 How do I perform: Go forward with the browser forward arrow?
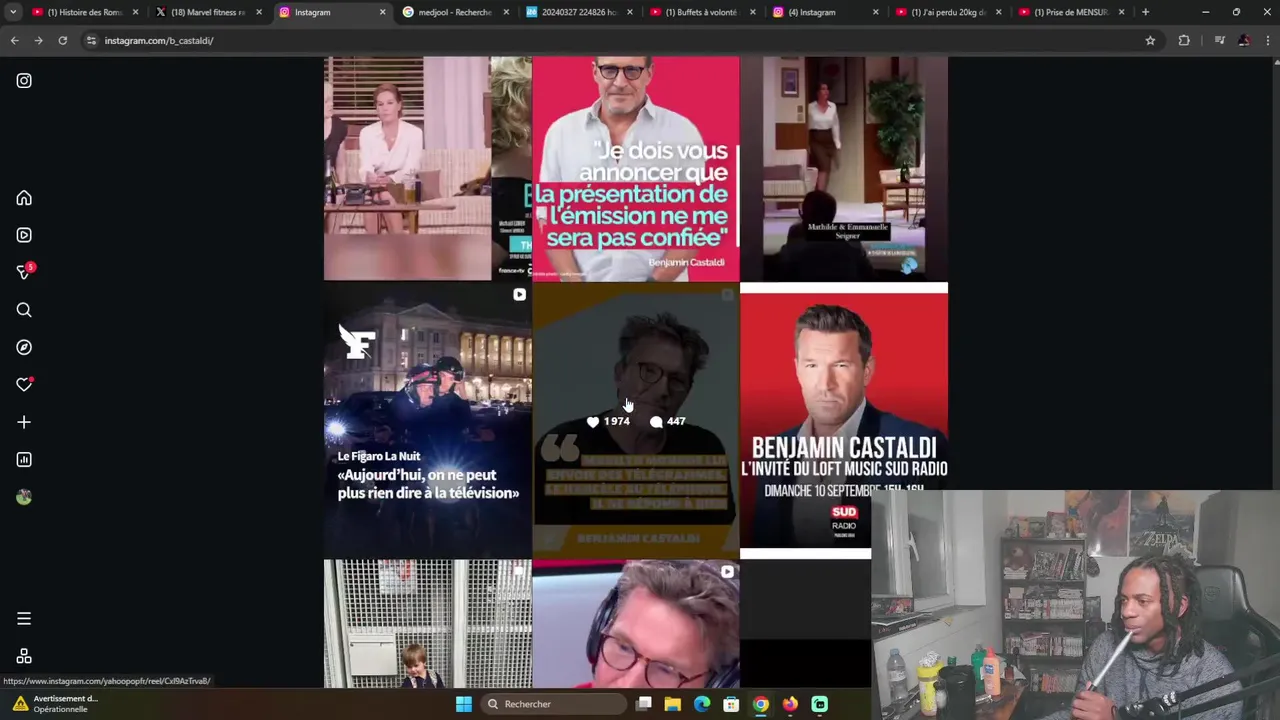[x=38, y=40]
